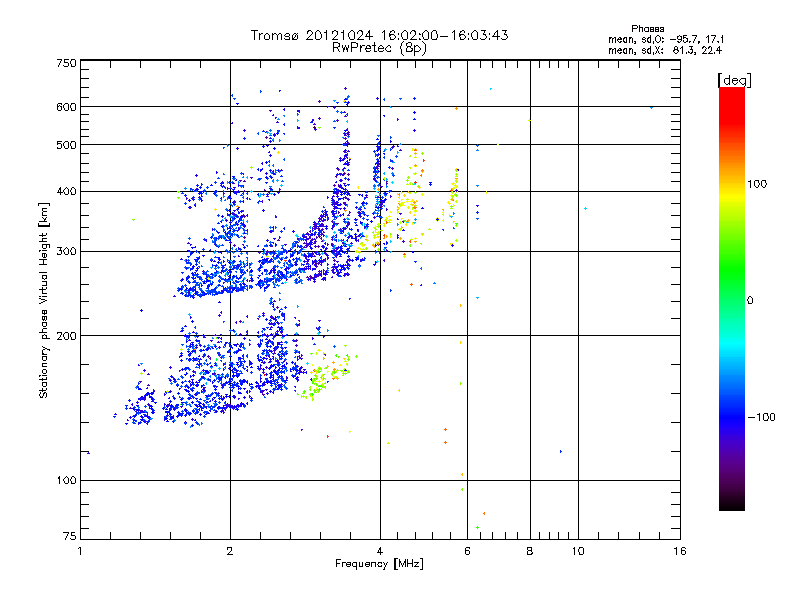Click the x-axis tick label '8'

pos(530,551)
